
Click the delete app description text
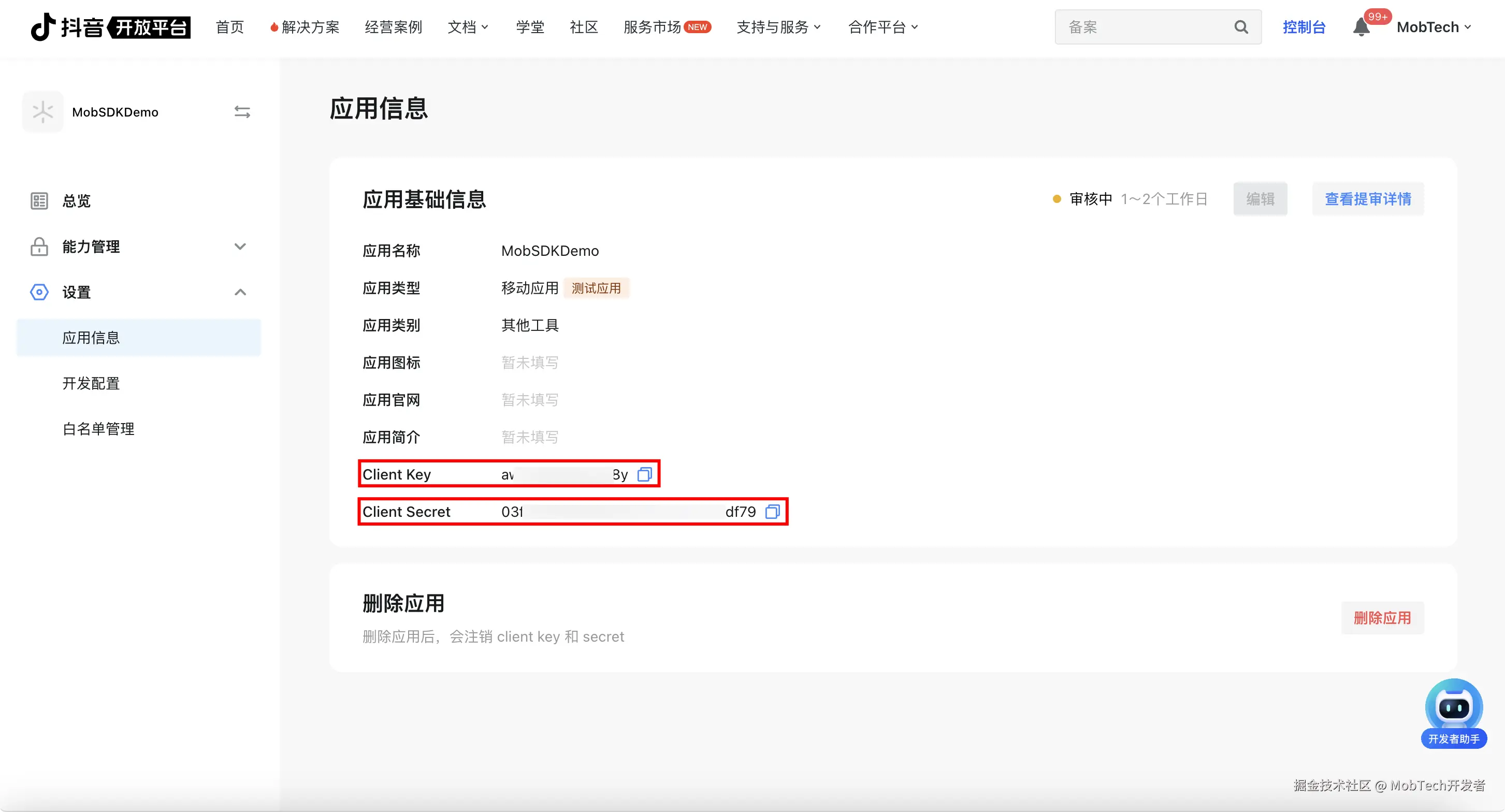[x=493, y=637]
